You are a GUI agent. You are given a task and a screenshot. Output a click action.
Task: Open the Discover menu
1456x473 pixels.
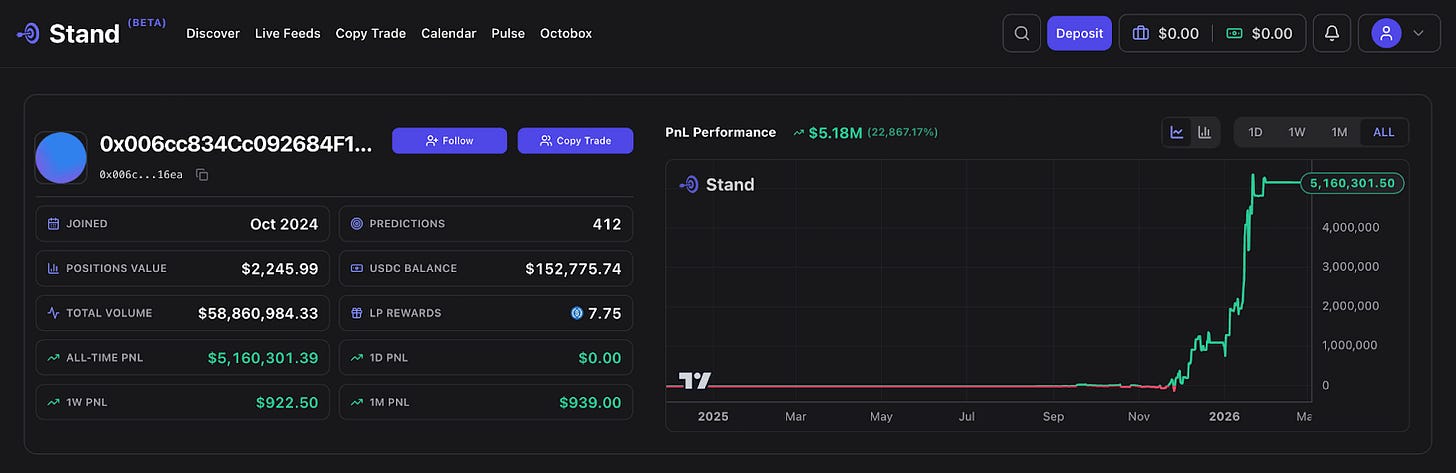[x=213, y=33]
